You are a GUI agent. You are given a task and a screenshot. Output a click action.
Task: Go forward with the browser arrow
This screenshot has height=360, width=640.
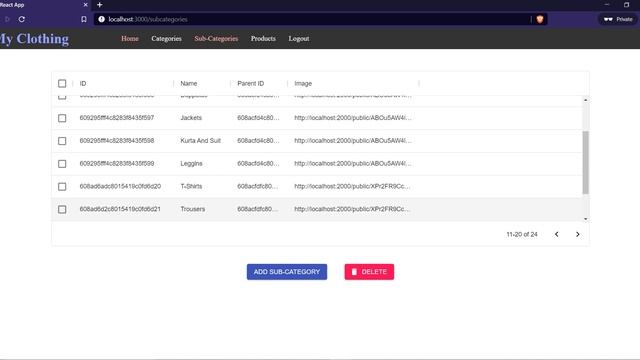[x=7, y=19]
